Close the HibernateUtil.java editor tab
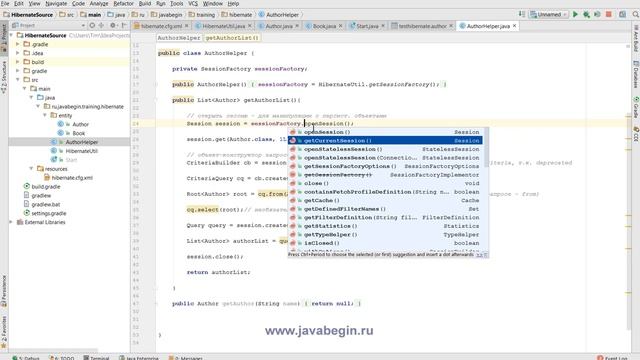Viewport: 640px width, 360px height. [250, 26]
